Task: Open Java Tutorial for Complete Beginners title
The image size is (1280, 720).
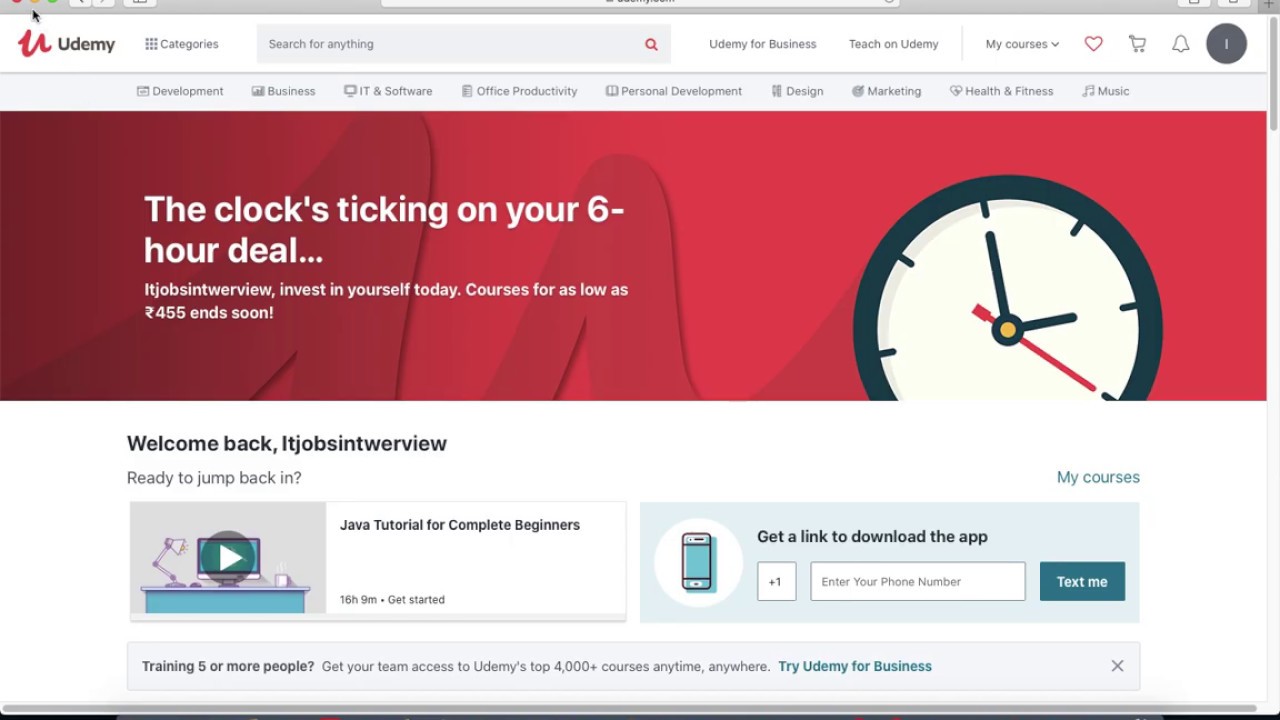Action: pos(460,525)
